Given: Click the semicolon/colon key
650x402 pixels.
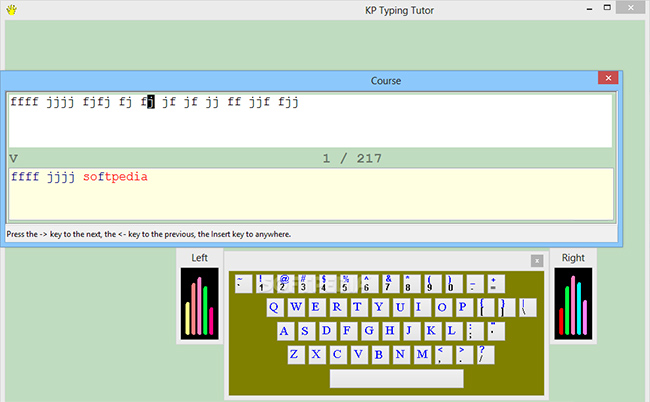Looking at the screenshot, I should click(x=474, y=331).
